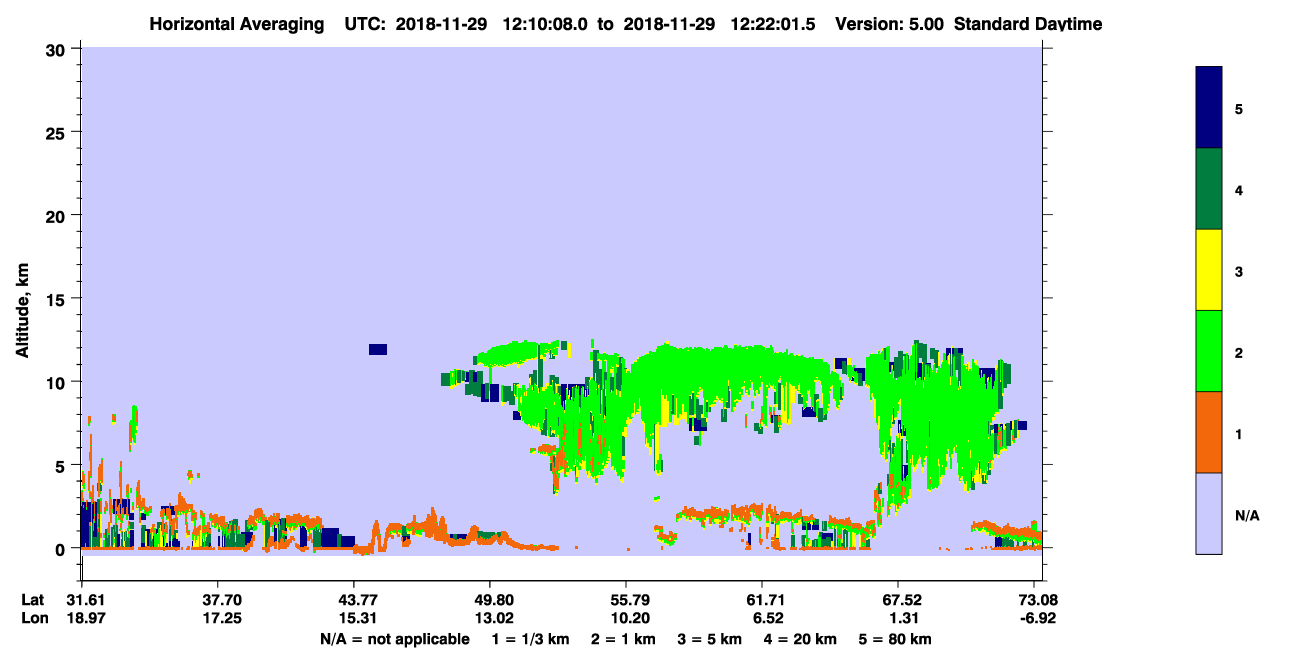The width and height of the screenshot is (1300, 667).
Task: Click the '5 = 80 km' legend entry
Action: pos(895,639)
